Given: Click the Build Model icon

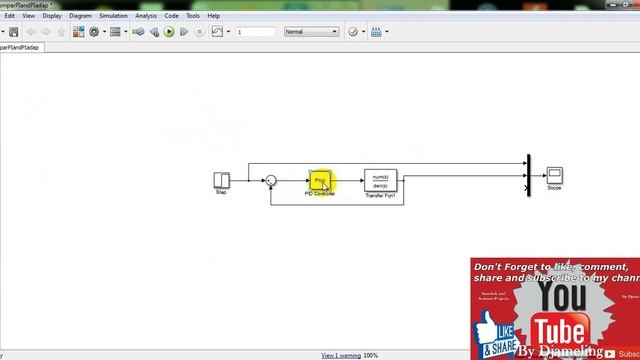Looking at the screenshot, I should 376,32.
